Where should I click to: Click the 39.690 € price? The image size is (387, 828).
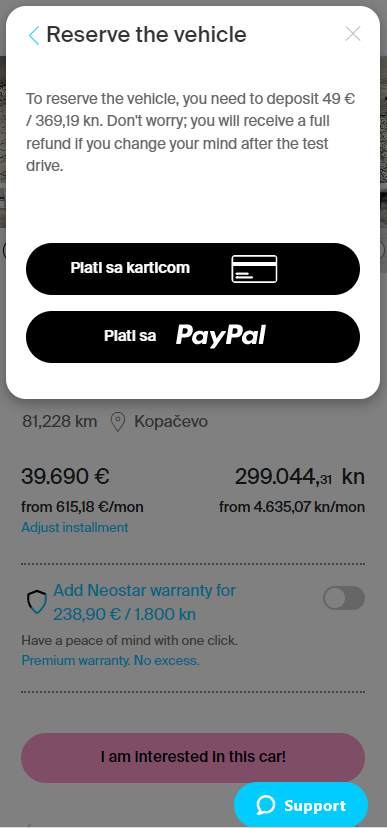(65, 476)
